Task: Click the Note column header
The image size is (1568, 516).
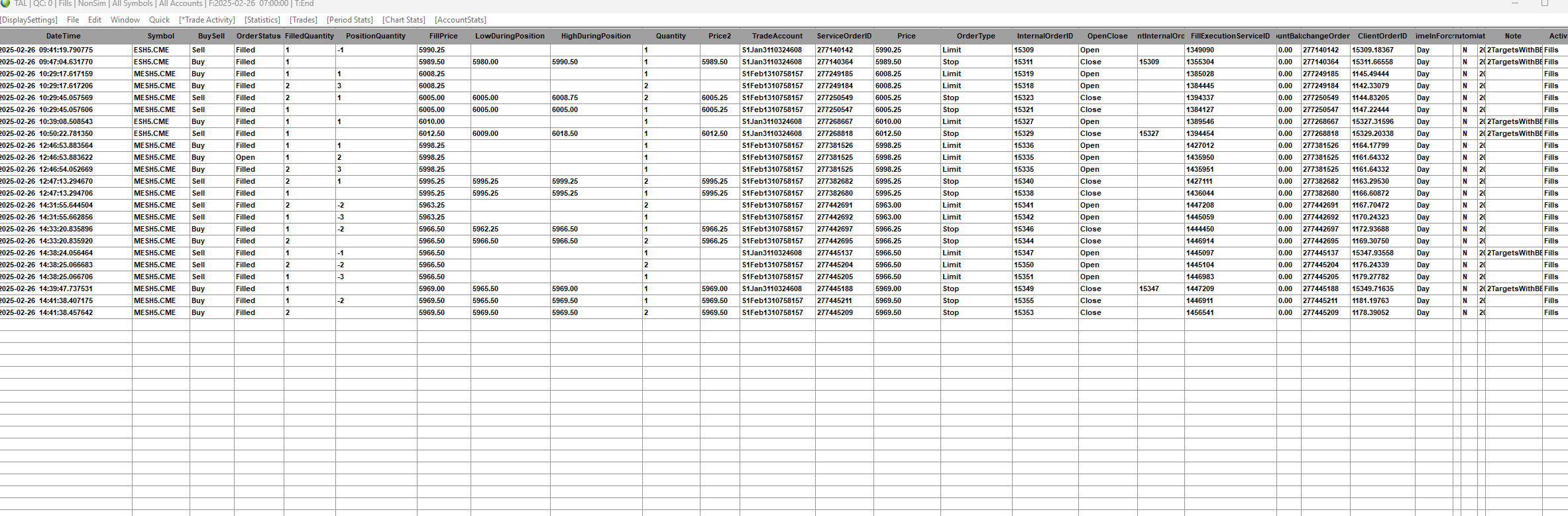Action: [1513, 36]
